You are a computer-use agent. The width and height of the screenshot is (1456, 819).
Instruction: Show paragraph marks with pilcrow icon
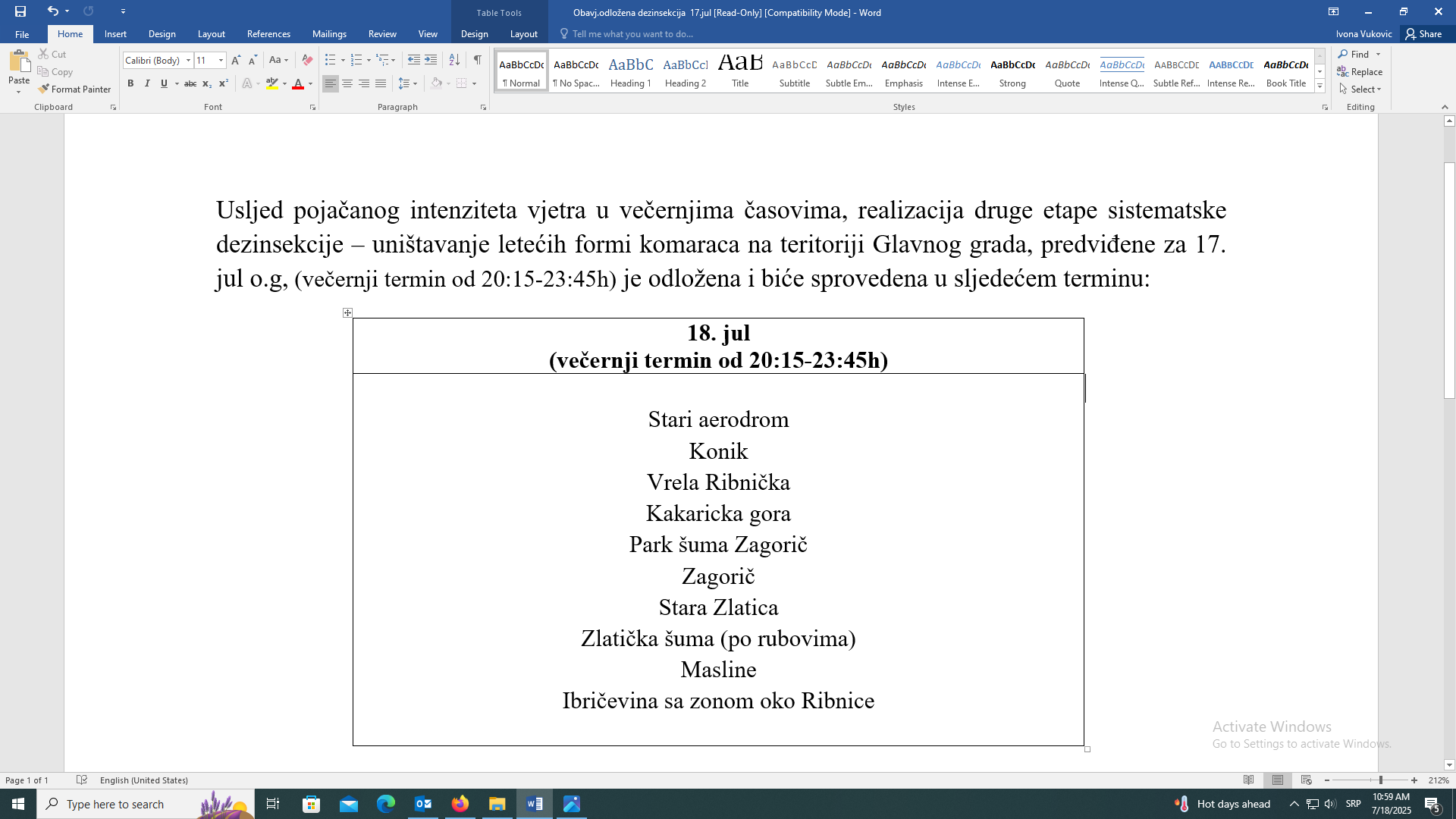click(x=477, y=60)
